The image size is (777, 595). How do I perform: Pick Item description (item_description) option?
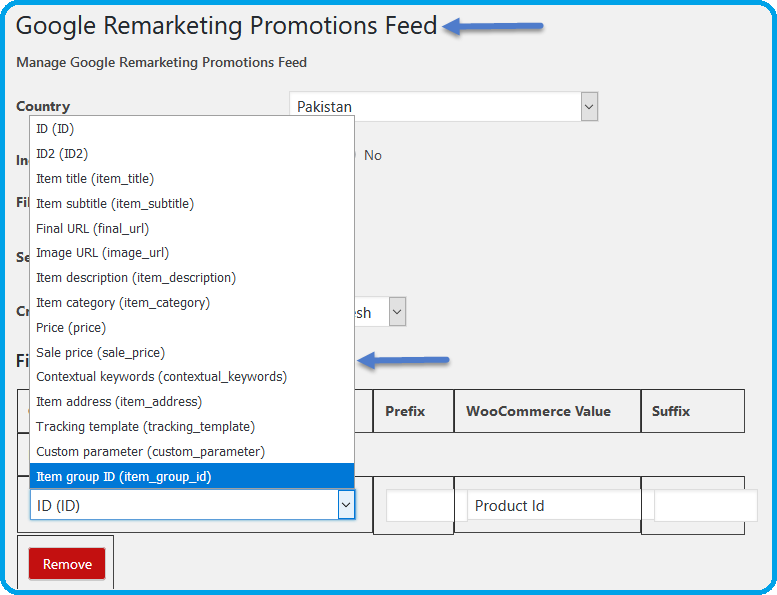pyautogui.click(x=192, y=278)
